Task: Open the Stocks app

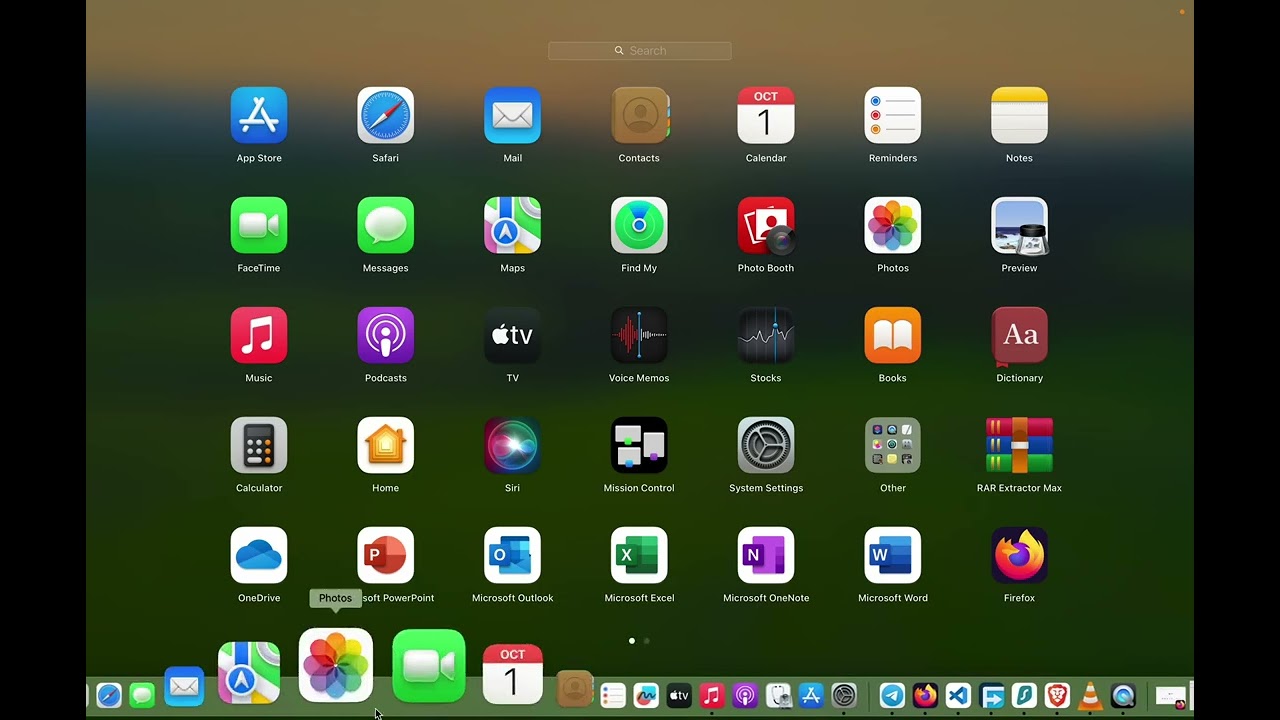Action: [766, 335]
